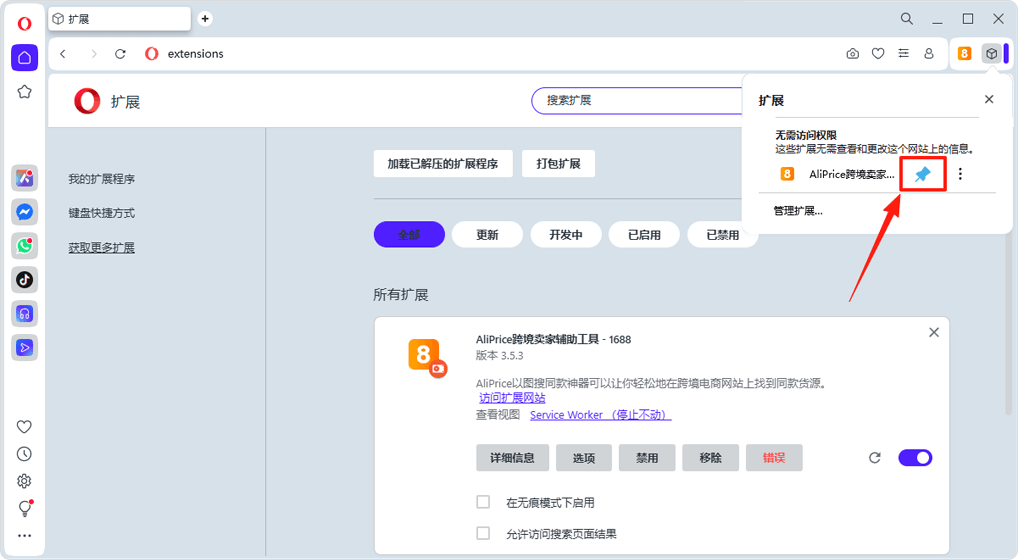Open WhatsApp from the sidebar
Screen dimensions: 1018x560
(25, 246)
